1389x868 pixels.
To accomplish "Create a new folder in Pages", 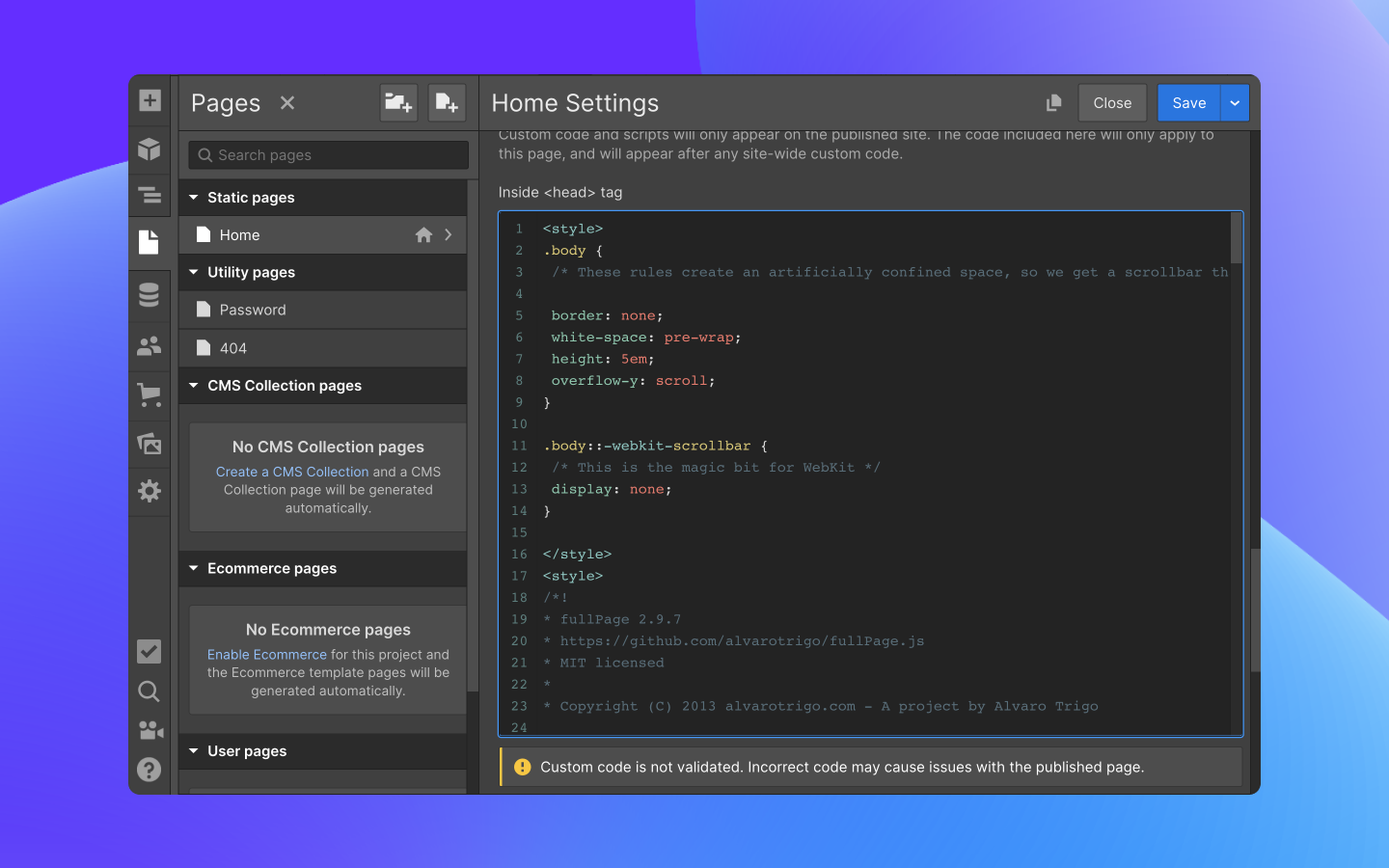I will tap(398, 102).
